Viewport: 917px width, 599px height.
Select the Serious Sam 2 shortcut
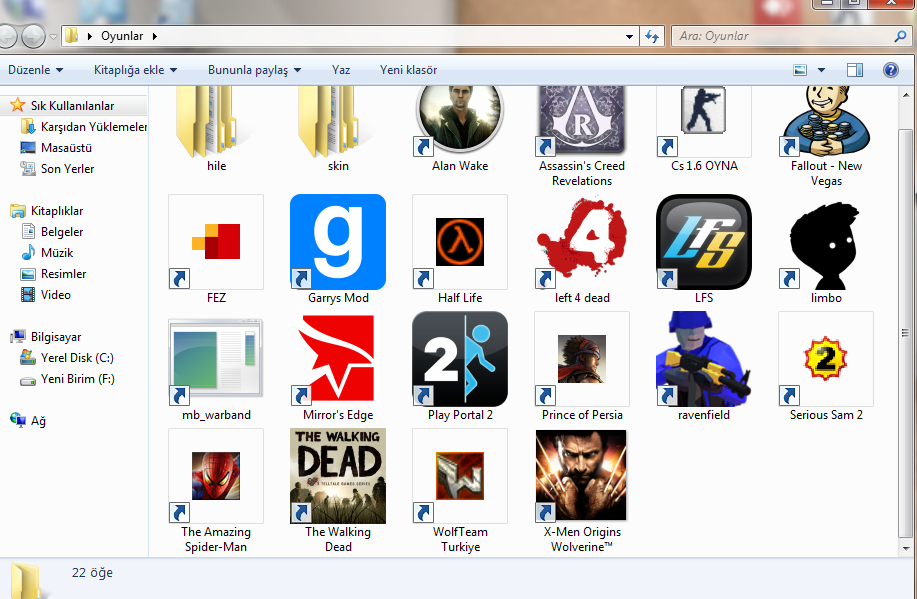click(x=826, y=366)
